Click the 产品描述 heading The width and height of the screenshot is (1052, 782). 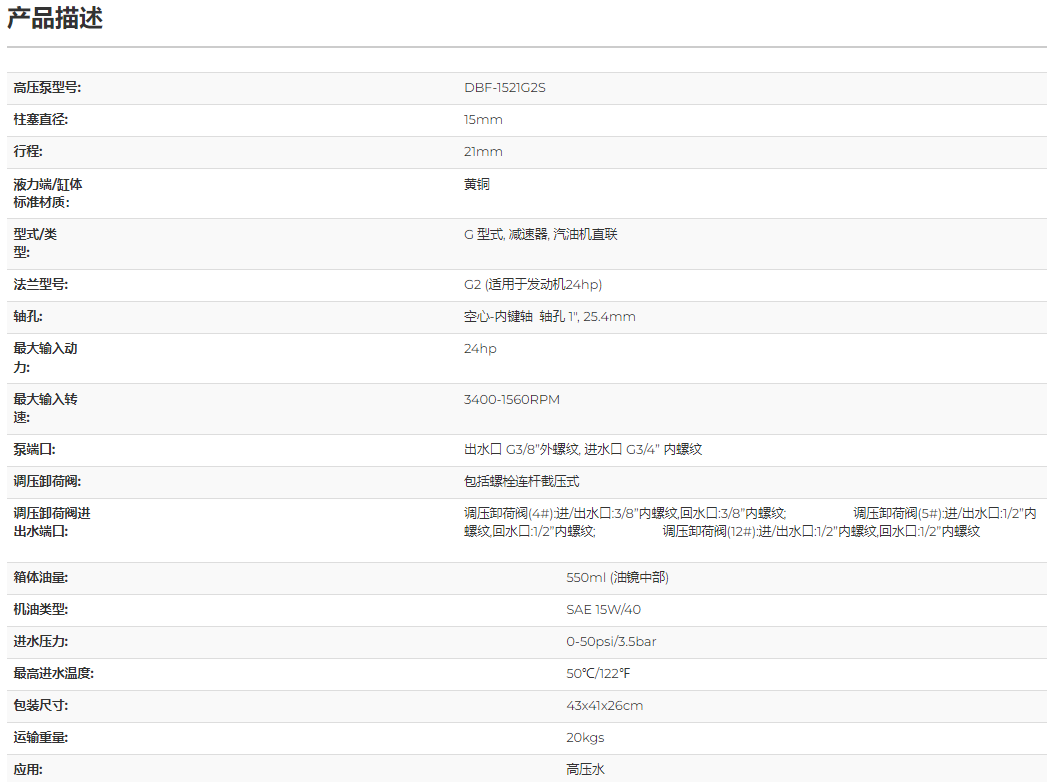click(55, 18)
